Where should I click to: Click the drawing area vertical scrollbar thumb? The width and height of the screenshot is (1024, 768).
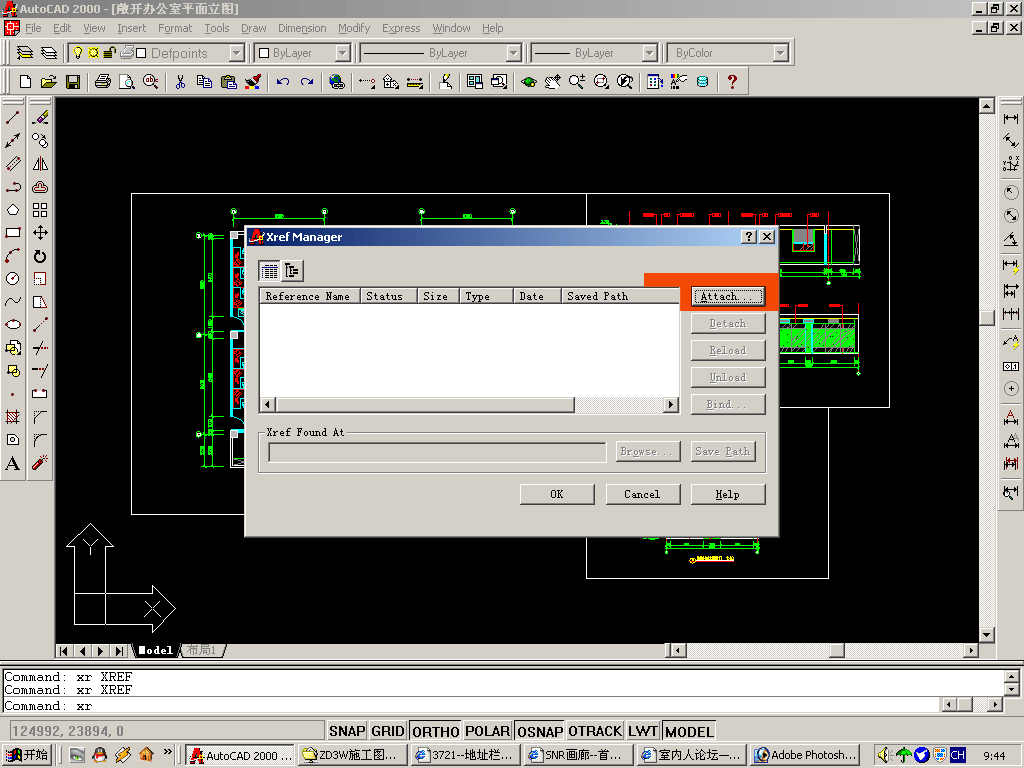pos(987,317)
